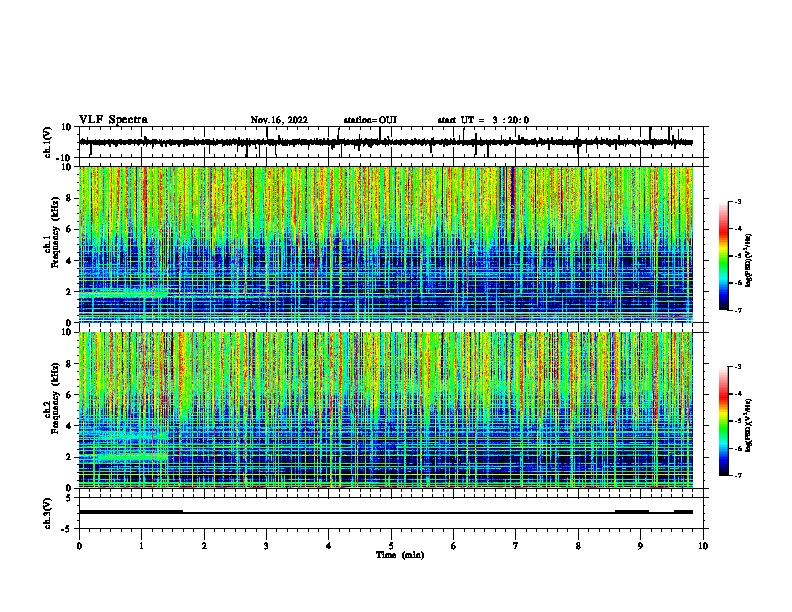
Task: Click the ch.2 color scale bar
Action: click(723, 421)
